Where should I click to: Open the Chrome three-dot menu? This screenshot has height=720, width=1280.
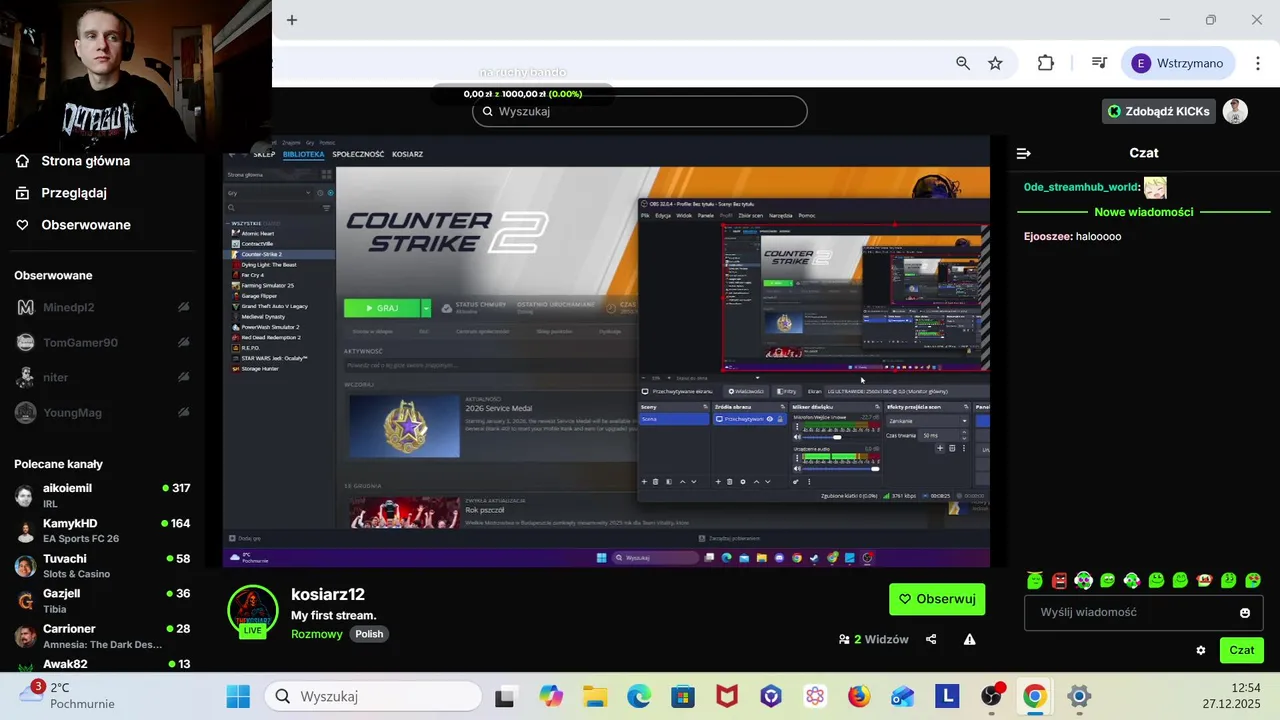pyautogui.click(x=1258, y=63)
